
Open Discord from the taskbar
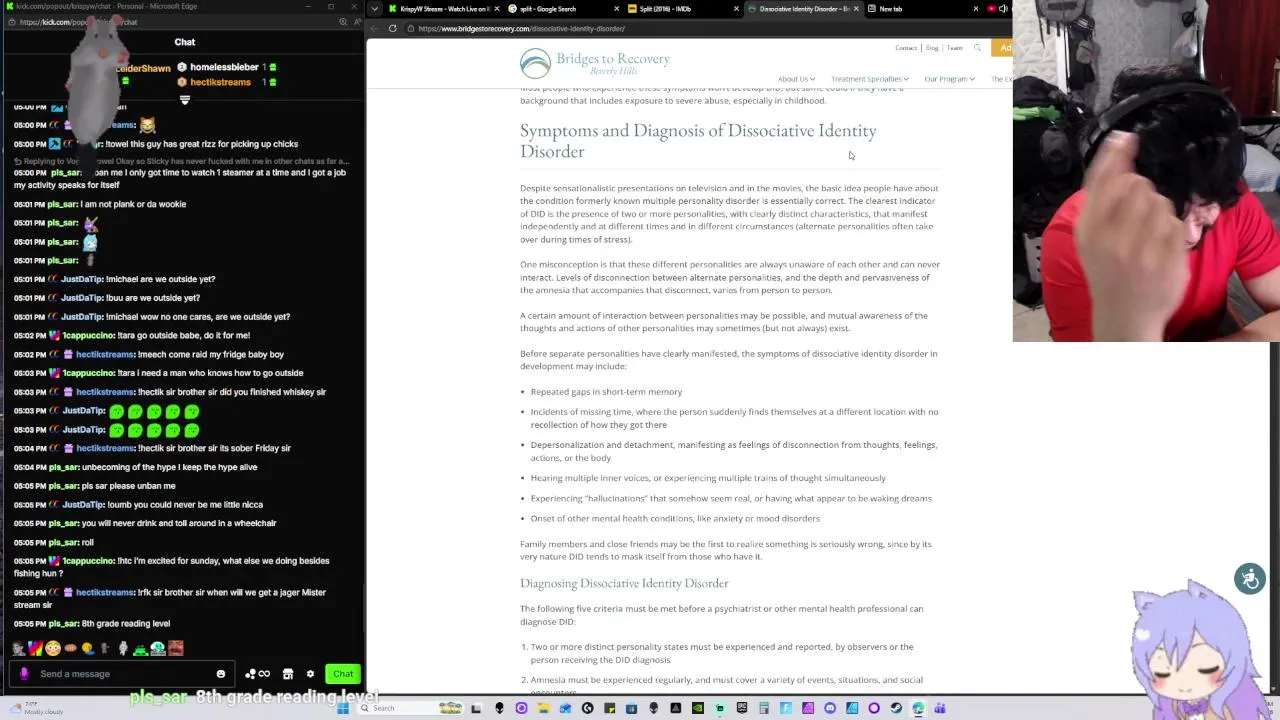pos(830,708)
